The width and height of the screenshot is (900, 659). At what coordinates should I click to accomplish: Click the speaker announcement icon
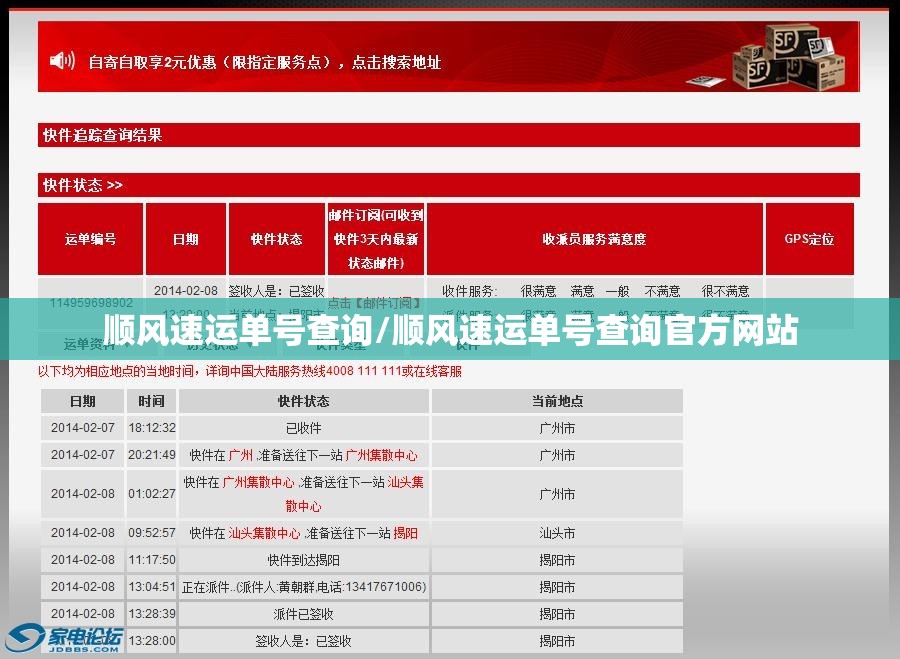pyautogui.click(x=62, y=60)
